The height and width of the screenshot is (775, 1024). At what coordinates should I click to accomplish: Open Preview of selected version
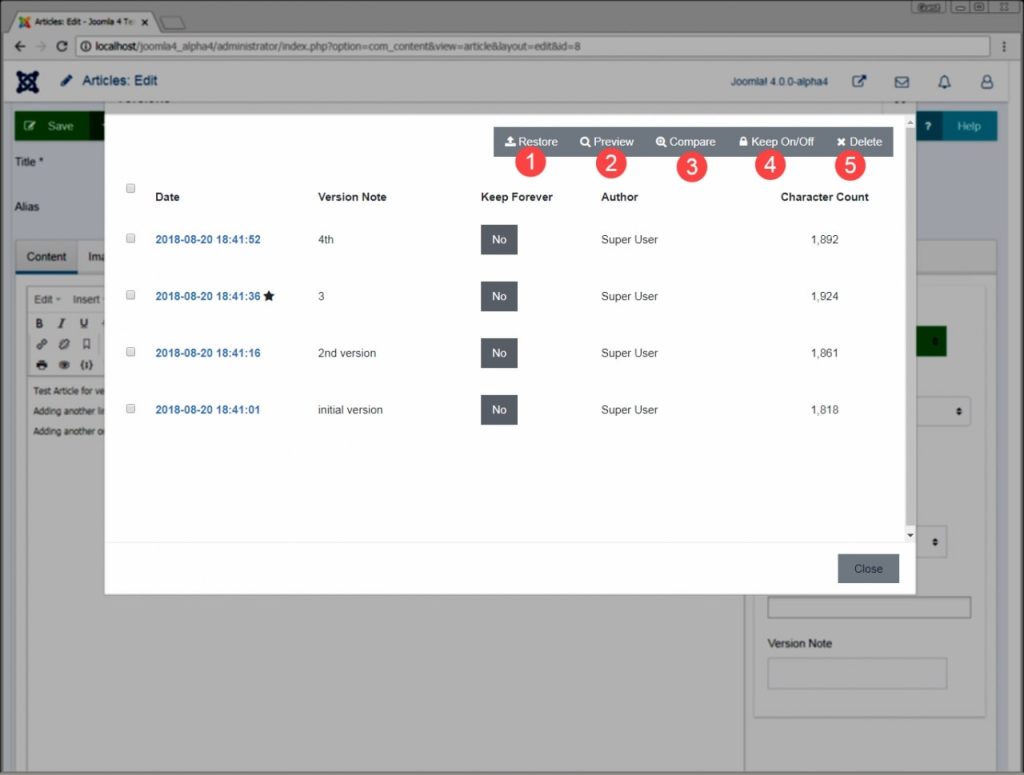607,142
